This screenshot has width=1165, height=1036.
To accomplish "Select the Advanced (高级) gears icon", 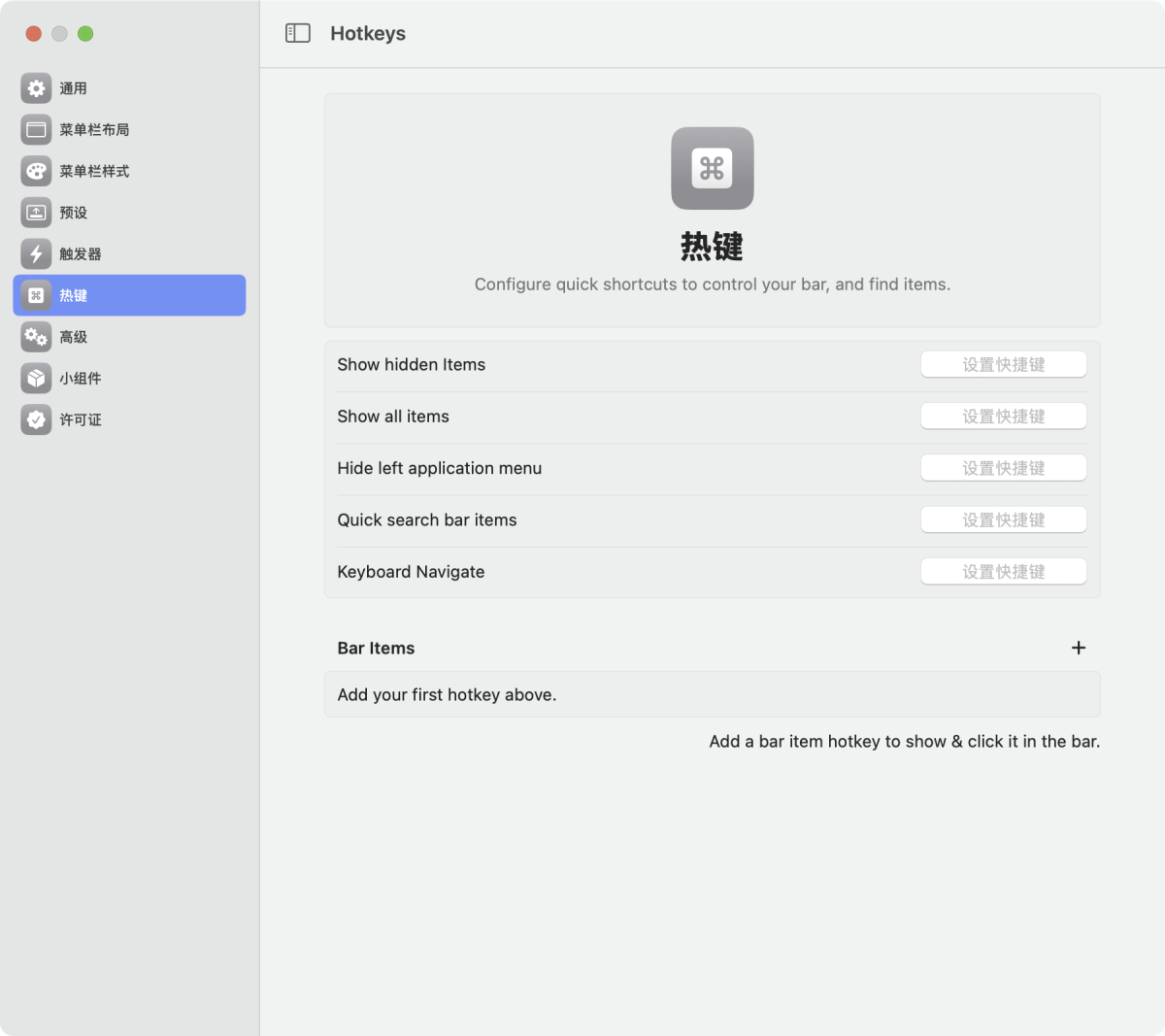I will click(36, 337).
